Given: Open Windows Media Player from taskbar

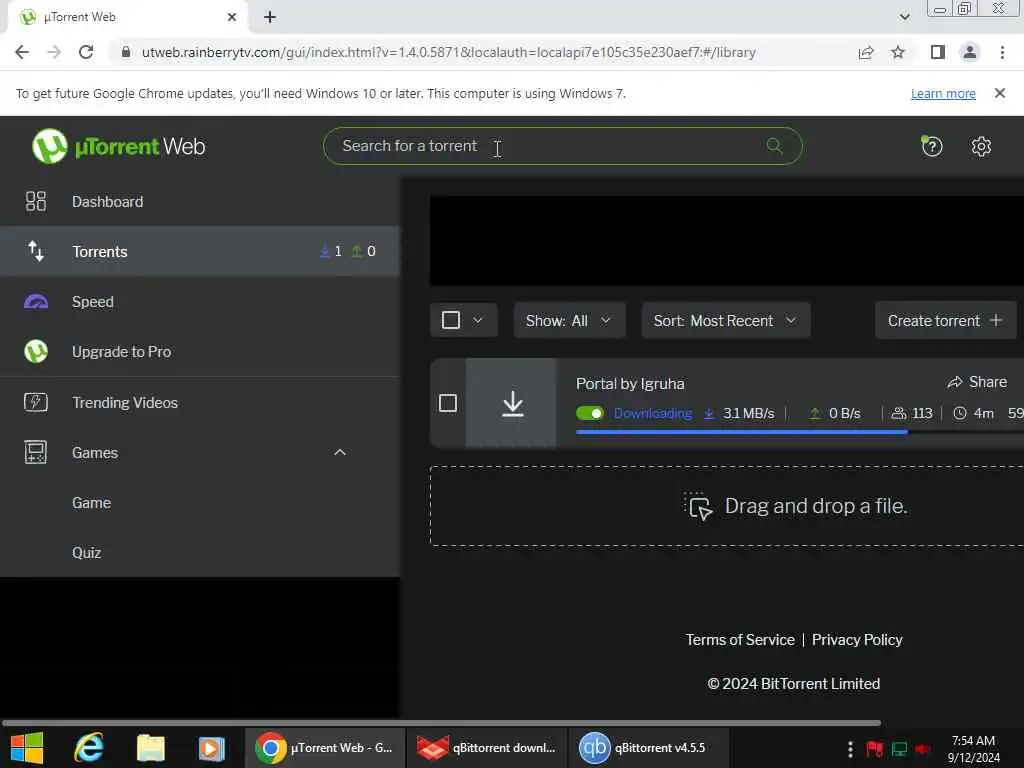Looking at the screenshot, I should pyautogui.click(x=212, y=748).
